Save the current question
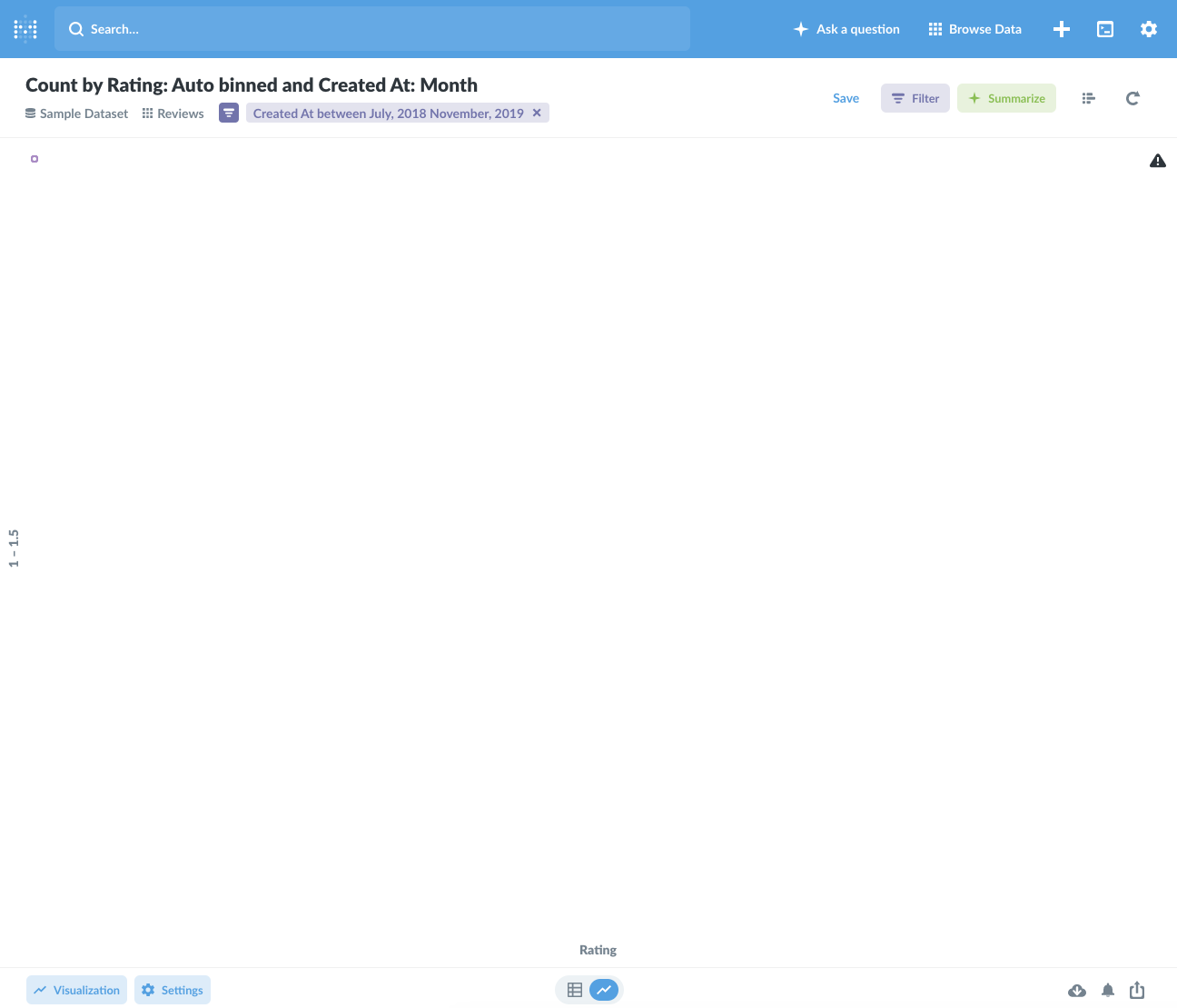This screenshot has width=1177, height=1008. tap(846, 97)
